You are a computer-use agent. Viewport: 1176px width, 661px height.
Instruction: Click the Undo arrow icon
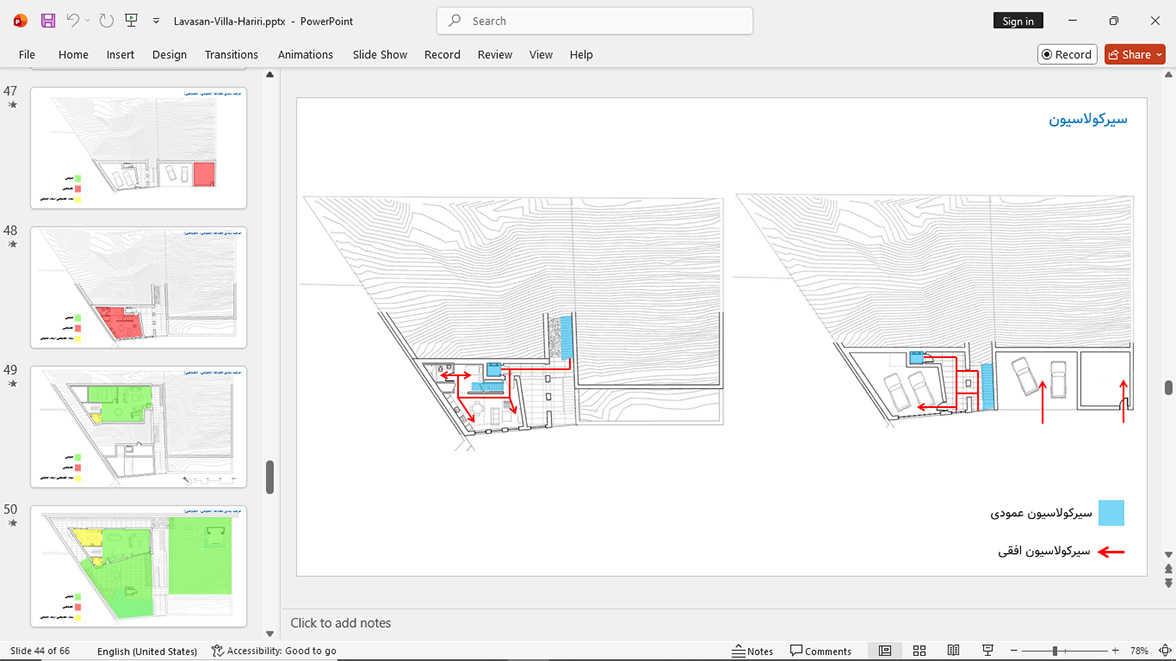click(x=72, y=20)
